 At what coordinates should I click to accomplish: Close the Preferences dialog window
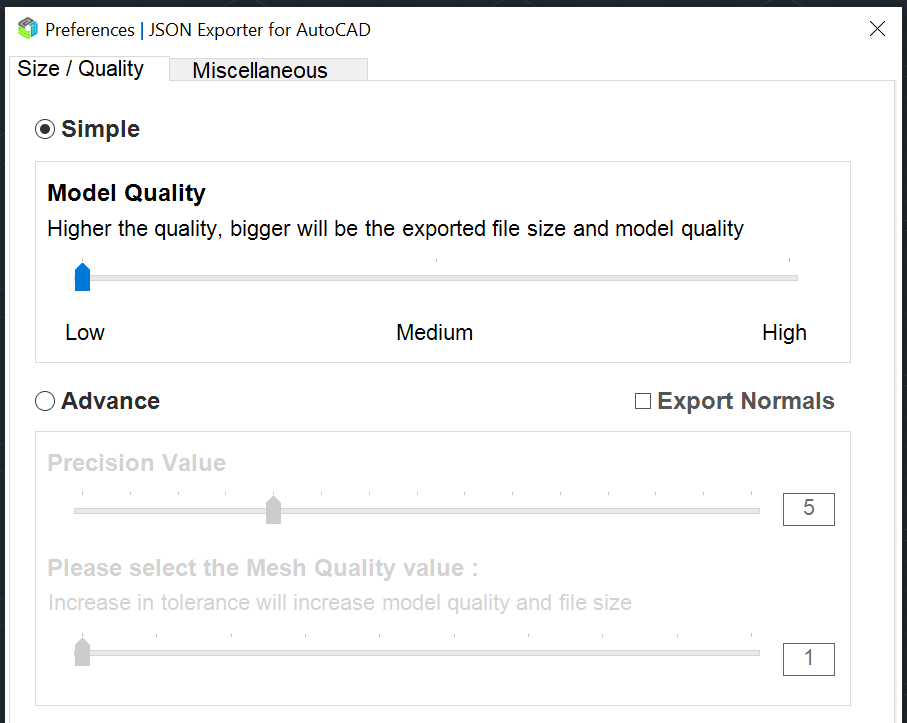click(x=877, y=29)
